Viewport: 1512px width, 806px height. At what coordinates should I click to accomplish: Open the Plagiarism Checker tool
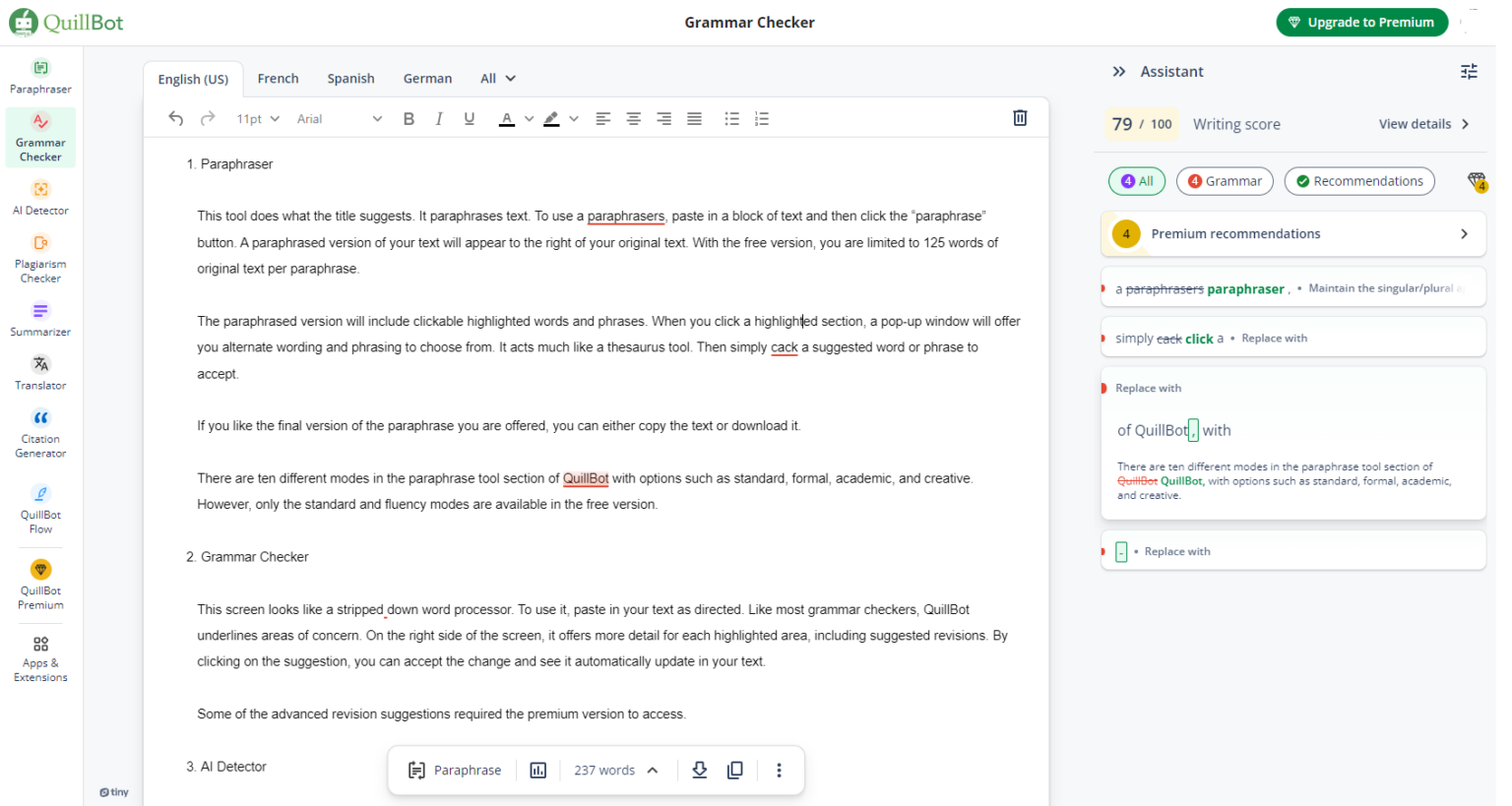pyautogui.click(x=40, y=259)
